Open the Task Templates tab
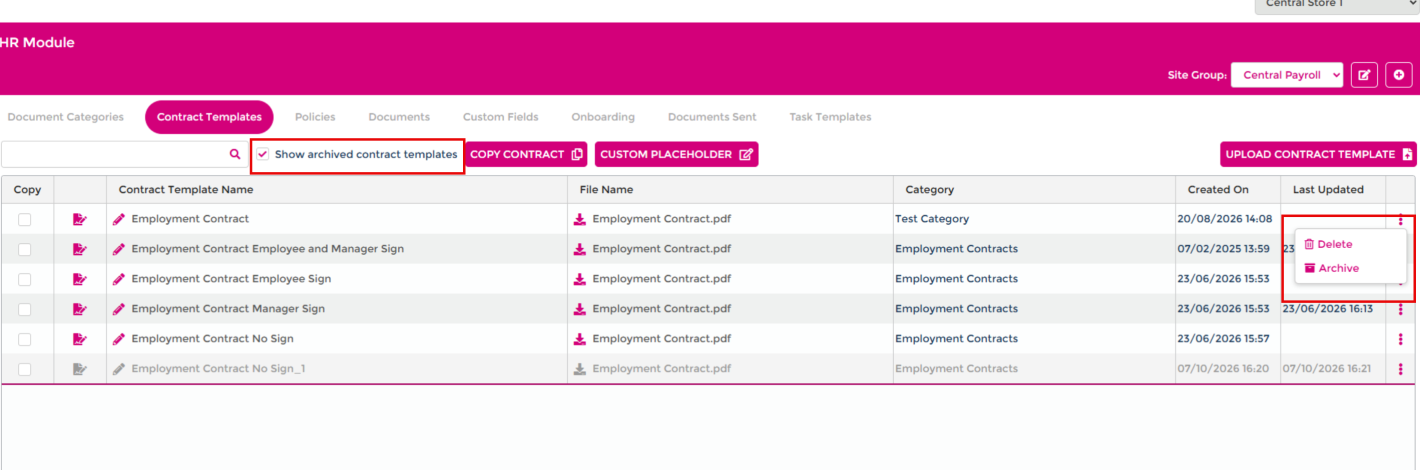1420x470 pixels. click(x=830, y=117)
